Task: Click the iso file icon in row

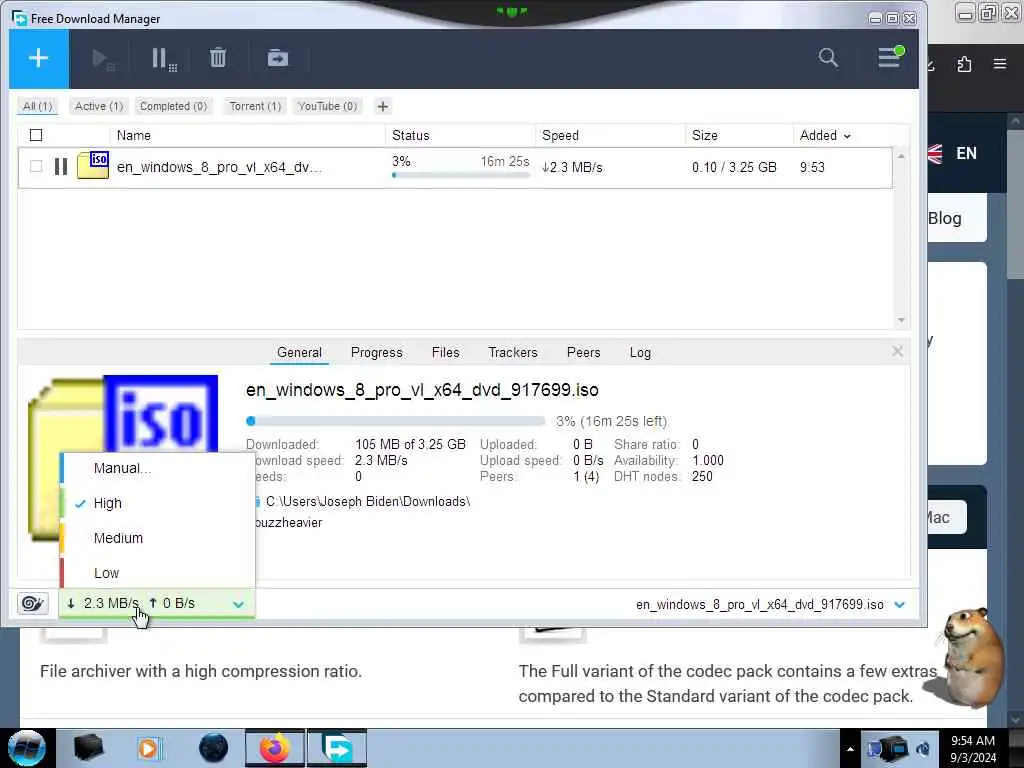Action: click(x=93, y=165)
